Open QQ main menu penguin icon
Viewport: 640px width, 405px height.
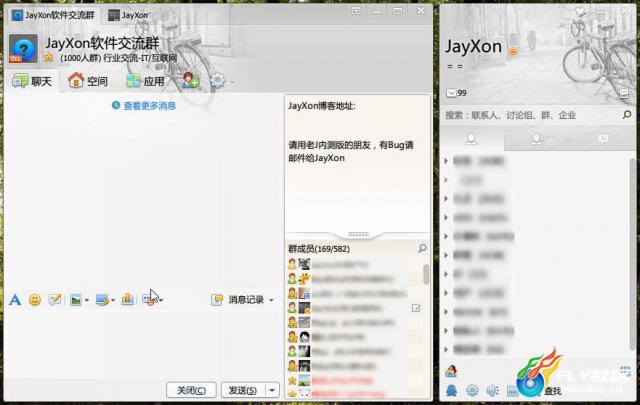click(x=451, y=391)
